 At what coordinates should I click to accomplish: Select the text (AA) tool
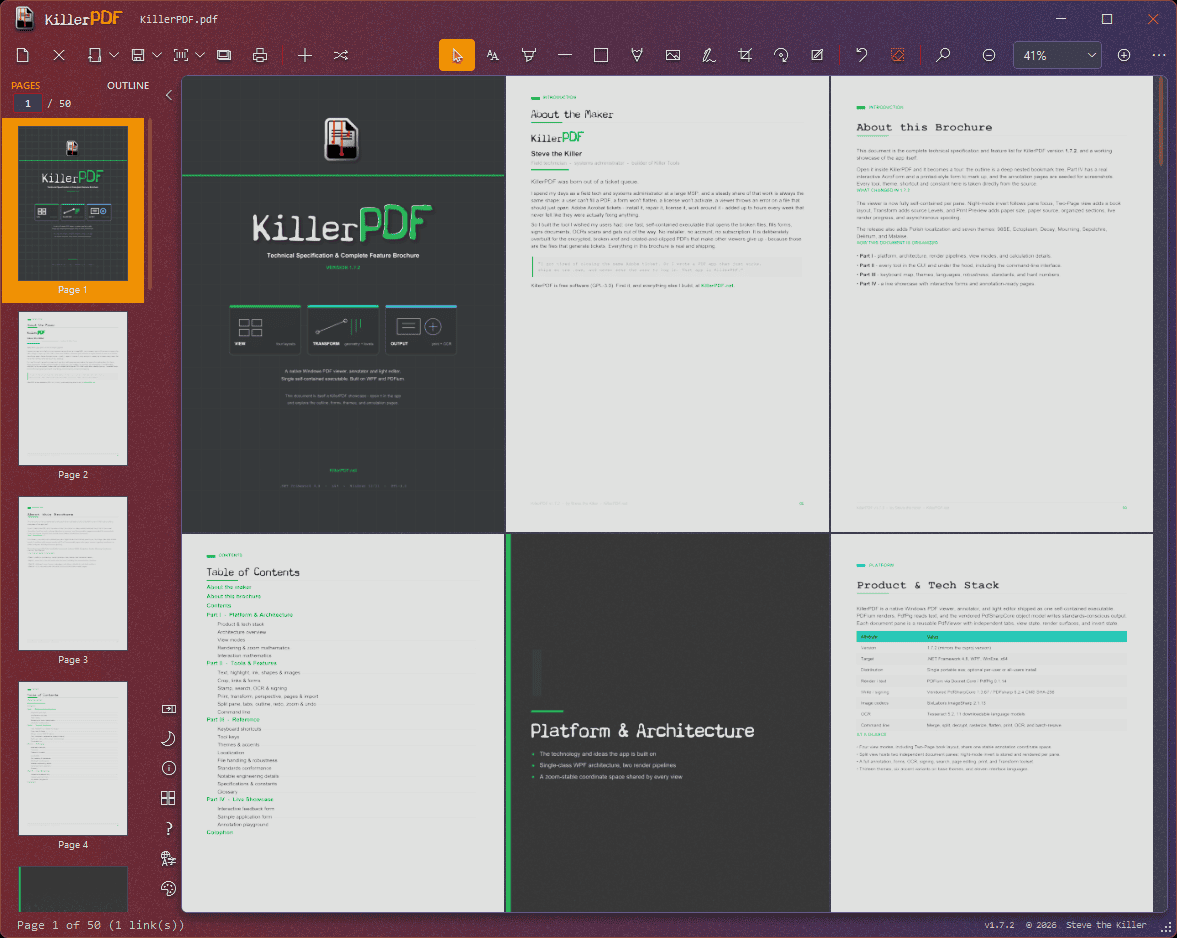click(x=492, y=56)
